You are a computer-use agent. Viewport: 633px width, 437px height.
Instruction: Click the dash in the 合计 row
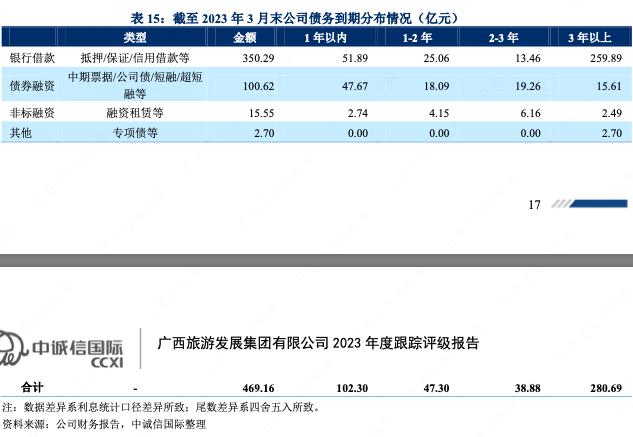[x=135, y=389]
